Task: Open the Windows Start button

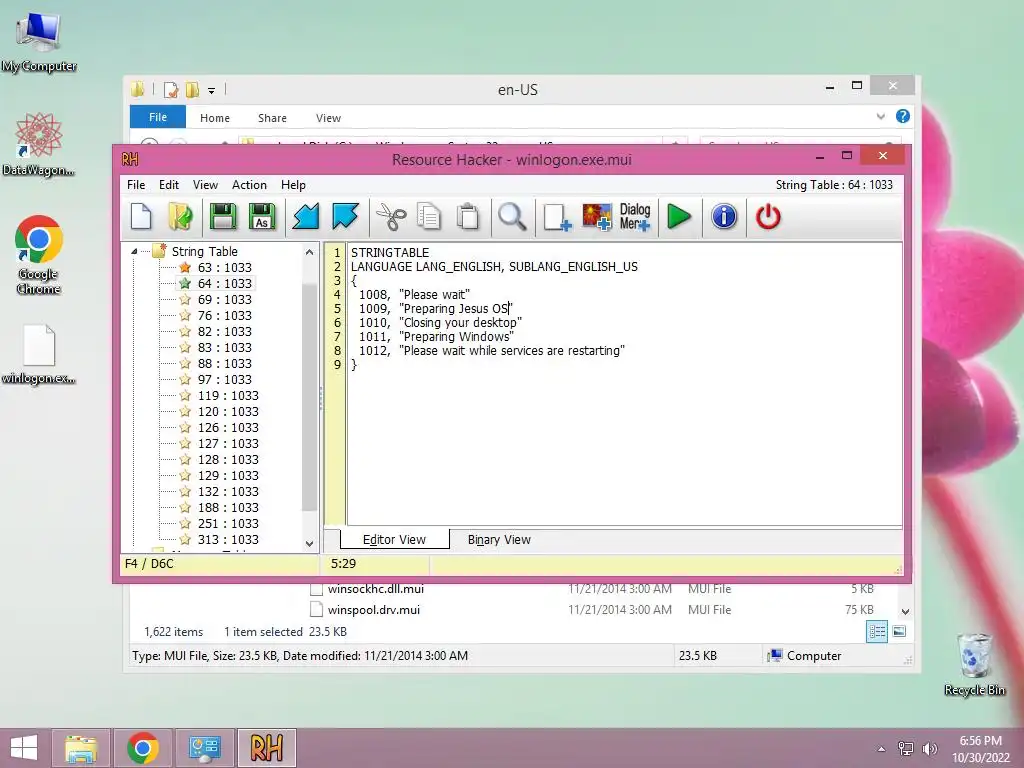Action: point(24,748)
